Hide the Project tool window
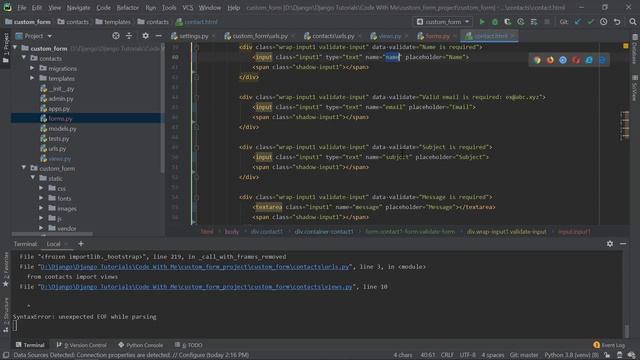 pyautogui.click(x=158, y=36)
